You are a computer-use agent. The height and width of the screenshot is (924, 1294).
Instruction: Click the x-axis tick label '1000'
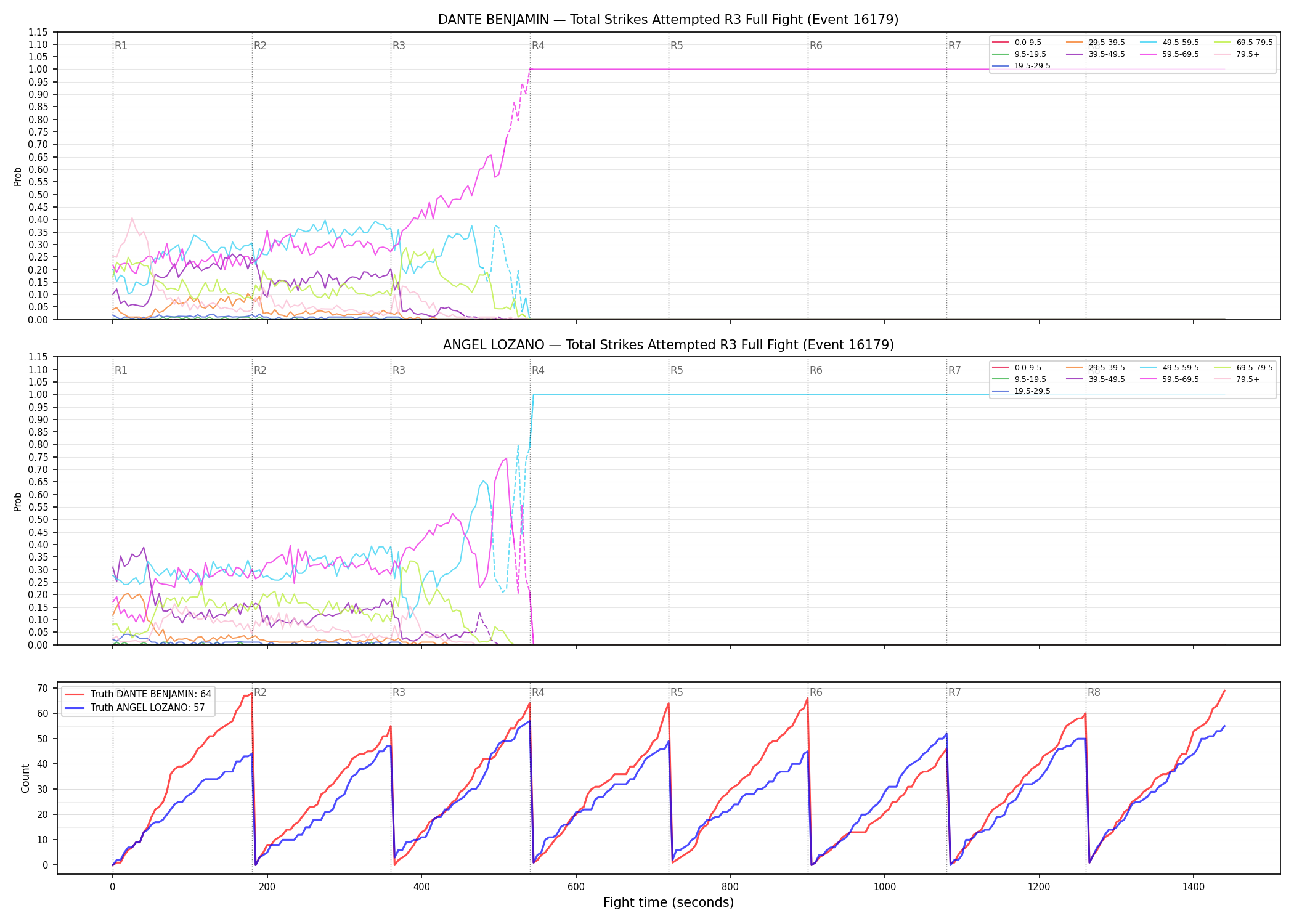point(885,887)
